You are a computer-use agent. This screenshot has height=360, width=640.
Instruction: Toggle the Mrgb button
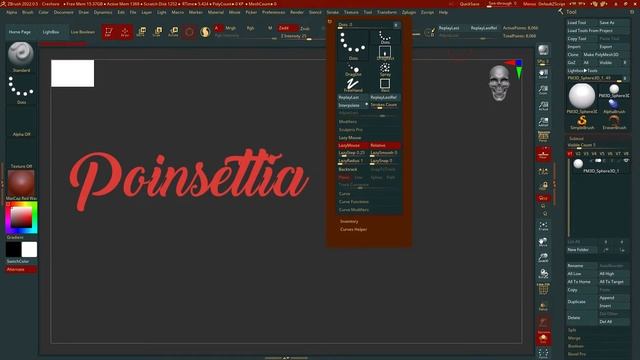click(x=231, y=28)
